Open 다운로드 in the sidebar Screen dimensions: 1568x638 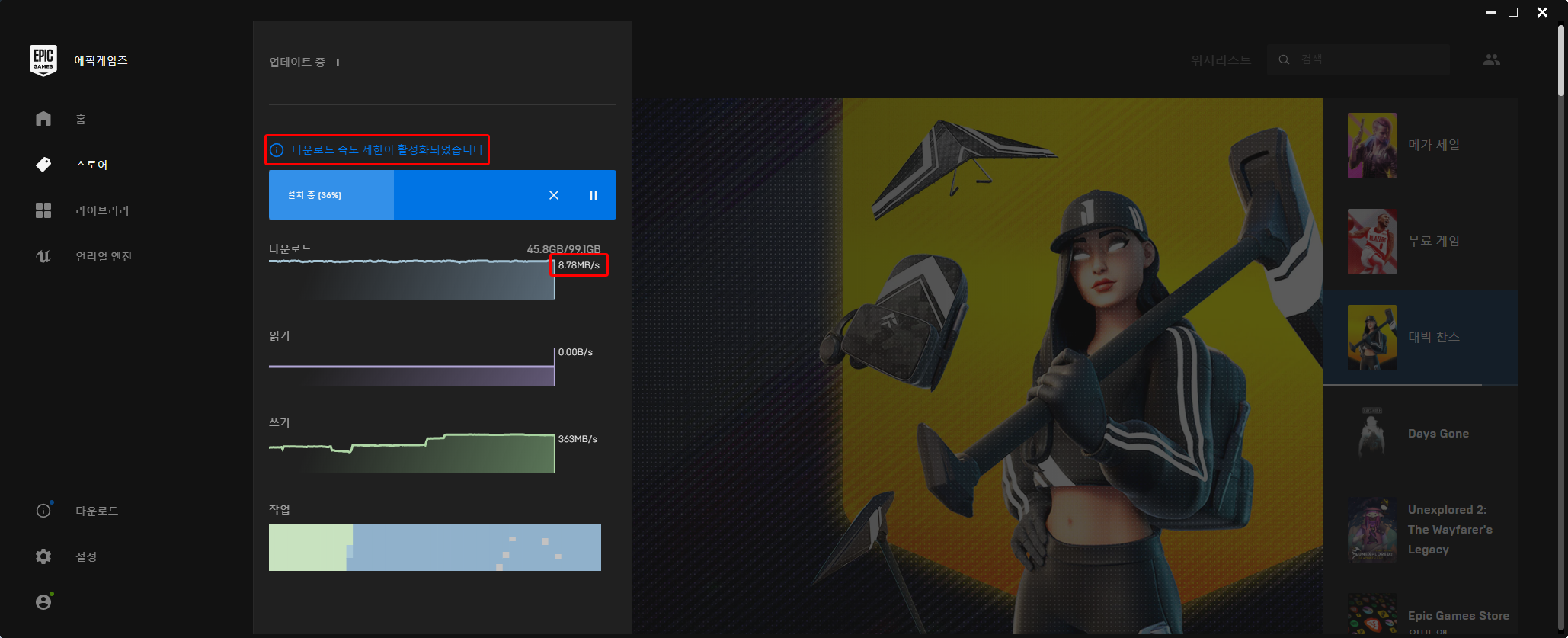click(97, 511)
